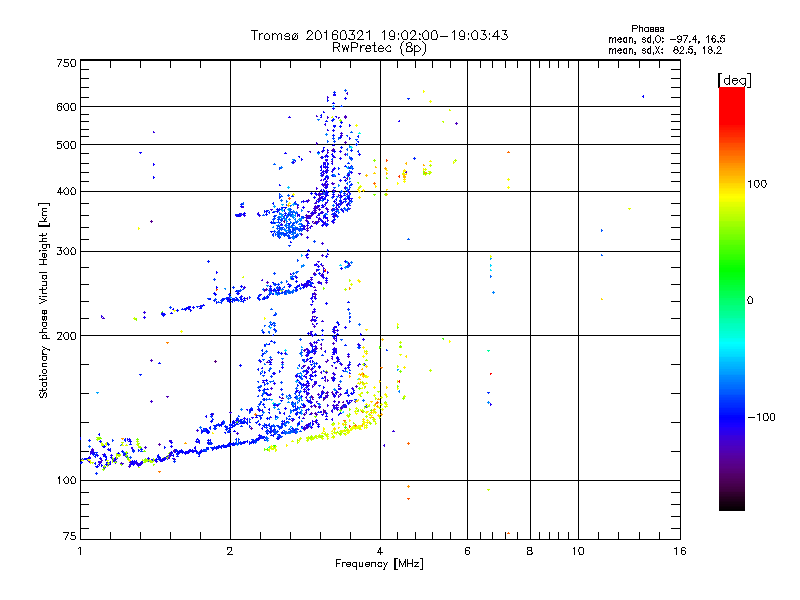Click the 'mean, sd,O: -97.4, 16.5' line
This screenshot has width=800, height=600.
coord(666,39)
